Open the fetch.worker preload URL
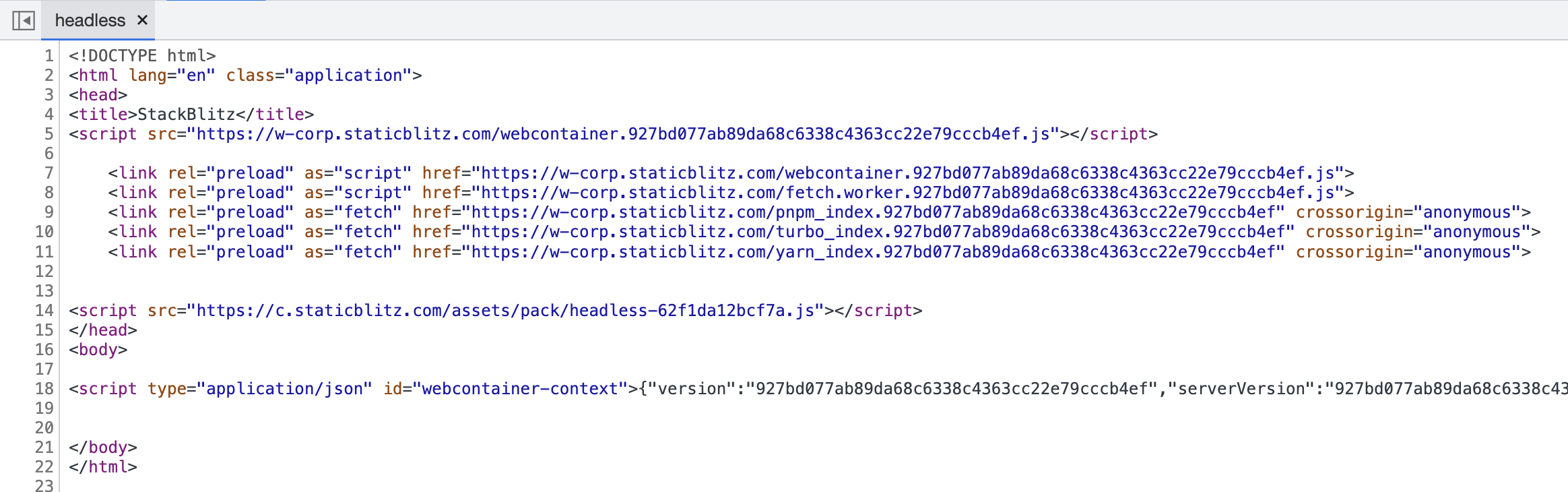Image resolution: width=1568 pixels, height=492 pixels. 909,193
